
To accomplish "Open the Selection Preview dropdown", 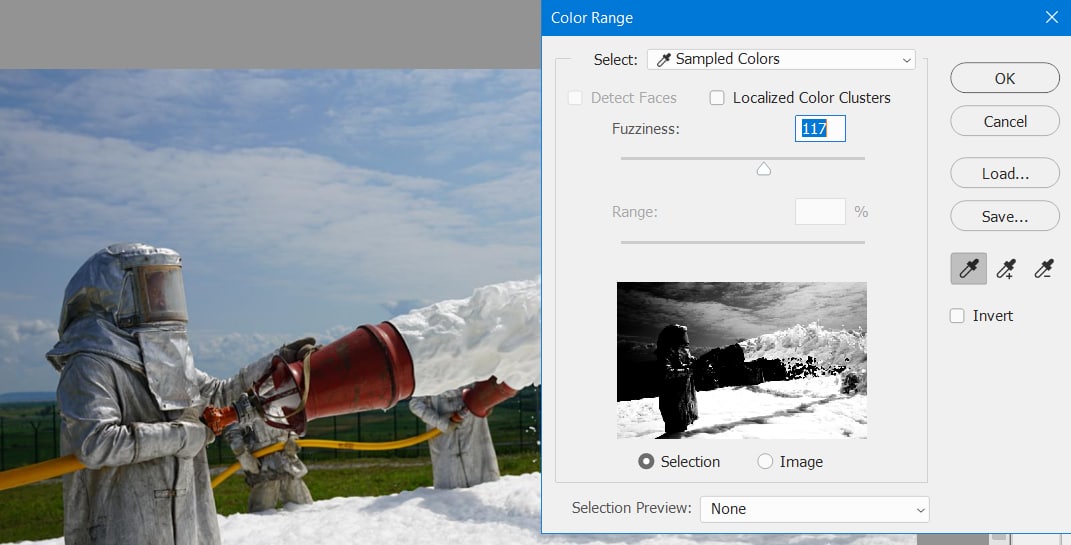I will tap(815, 509).
